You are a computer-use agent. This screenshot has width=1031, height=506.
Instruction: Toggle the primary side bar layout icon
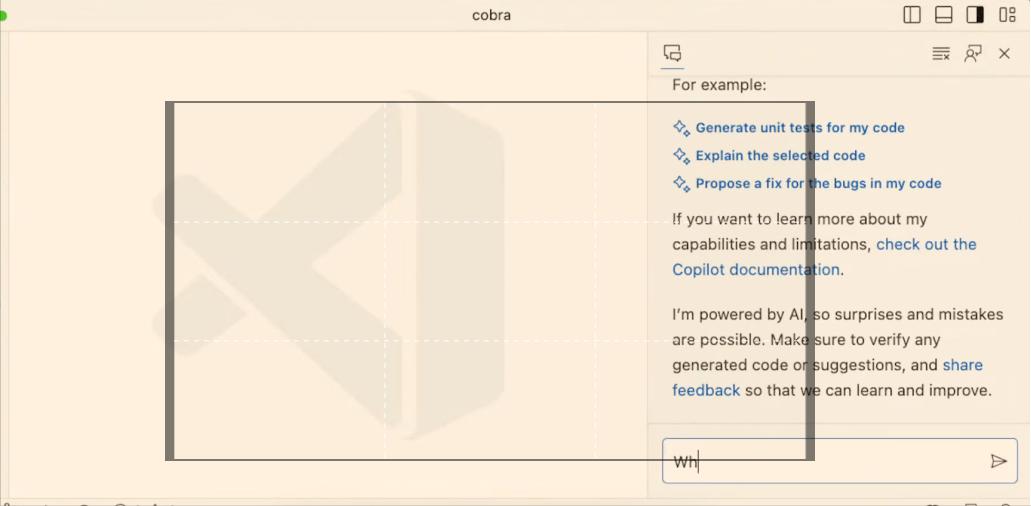(x=912, y=15)
